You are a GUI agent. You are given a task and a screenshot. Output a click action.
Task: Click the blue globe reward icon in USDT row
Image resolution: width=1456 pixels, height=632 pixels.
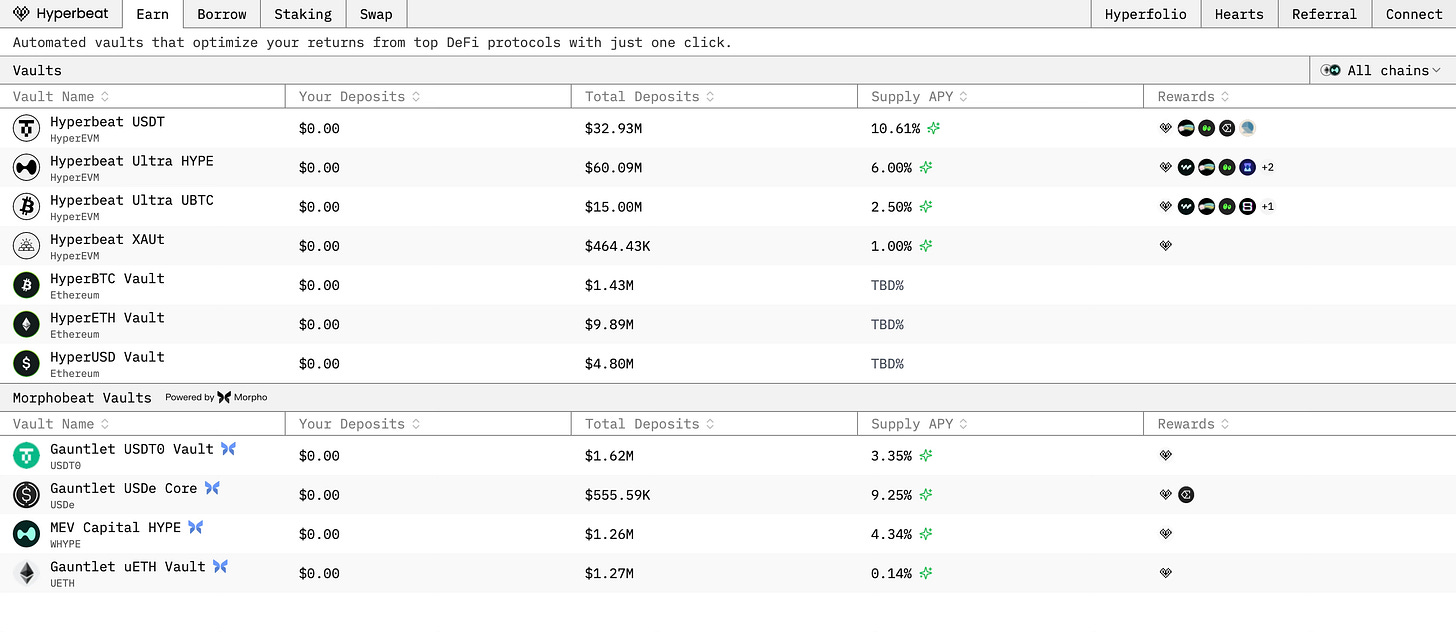tap(1247, 128)
